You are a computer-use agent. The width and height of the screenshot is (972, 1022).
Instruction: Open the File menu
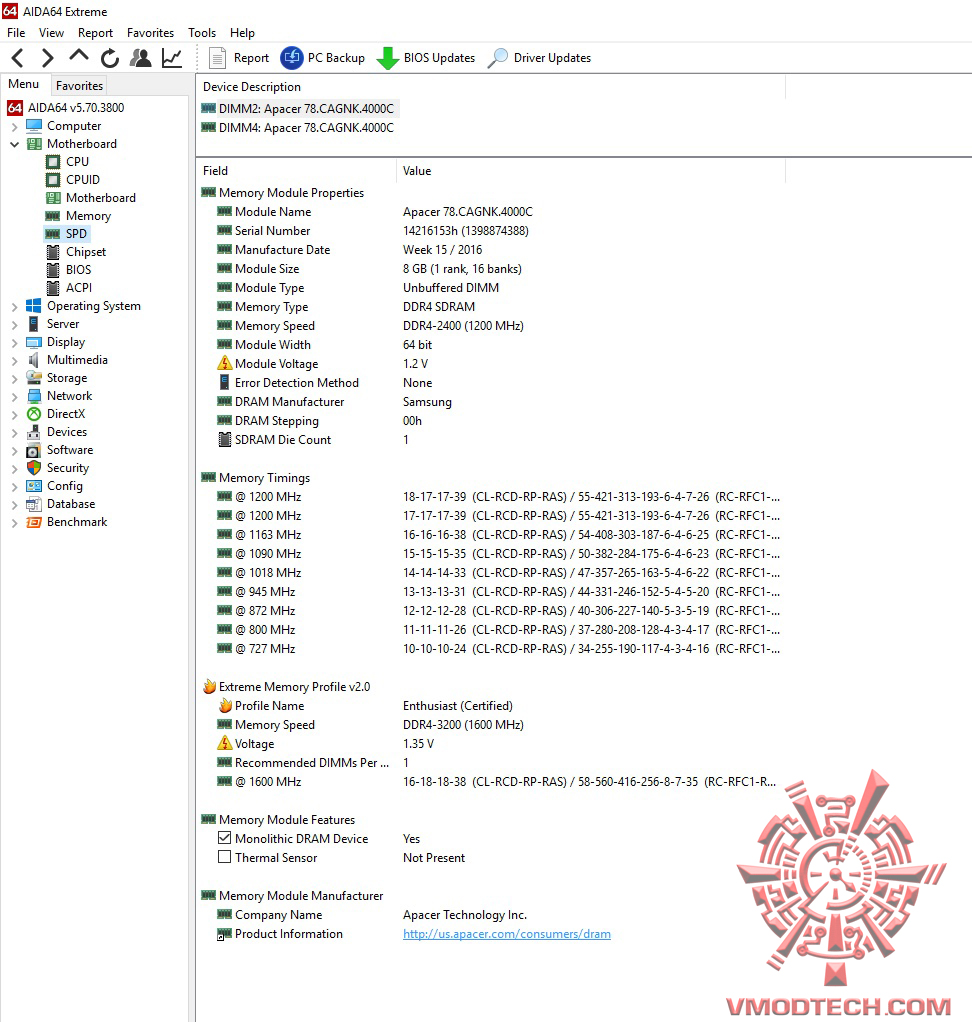[16, 33]
